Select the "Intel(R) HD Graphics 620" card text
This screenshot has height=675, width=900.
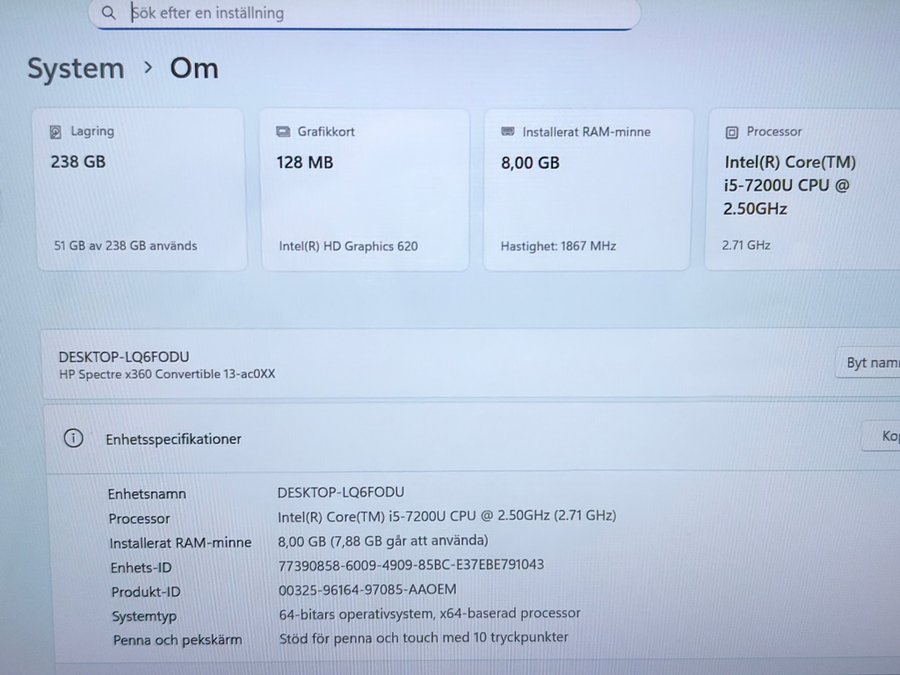point(348,246)
